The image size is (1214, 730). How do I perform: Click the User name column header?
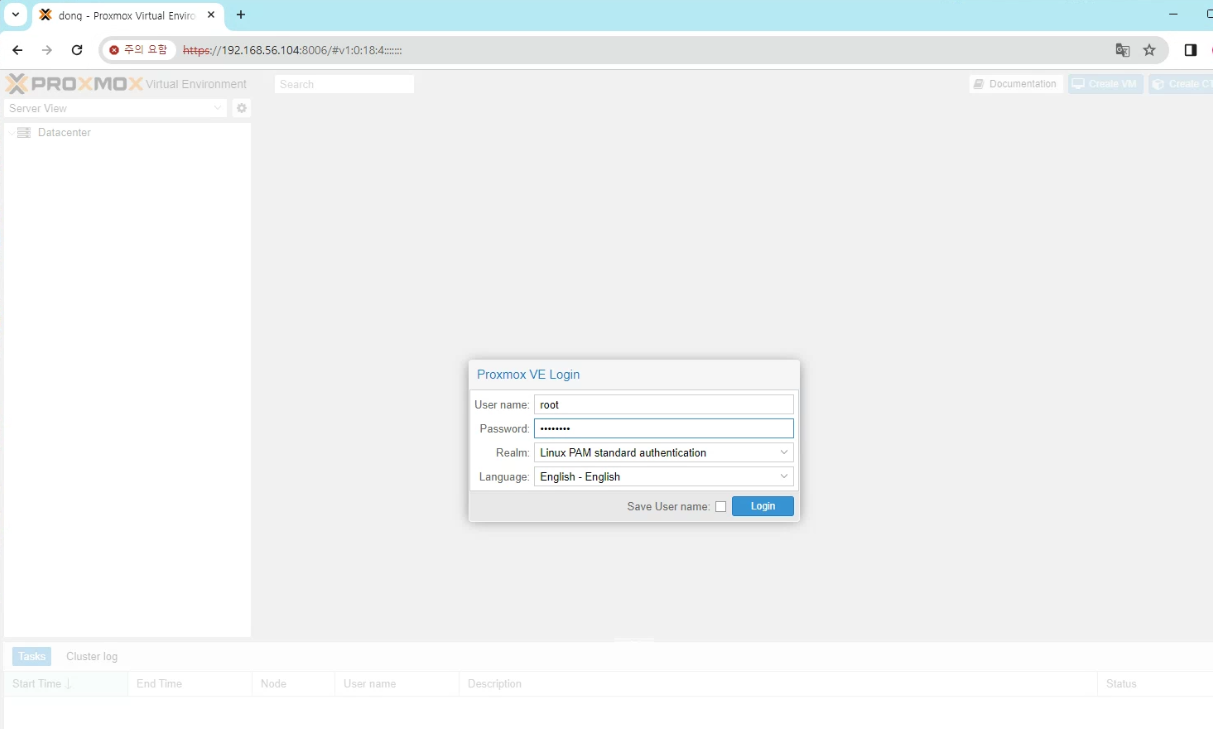click(397, 684)
